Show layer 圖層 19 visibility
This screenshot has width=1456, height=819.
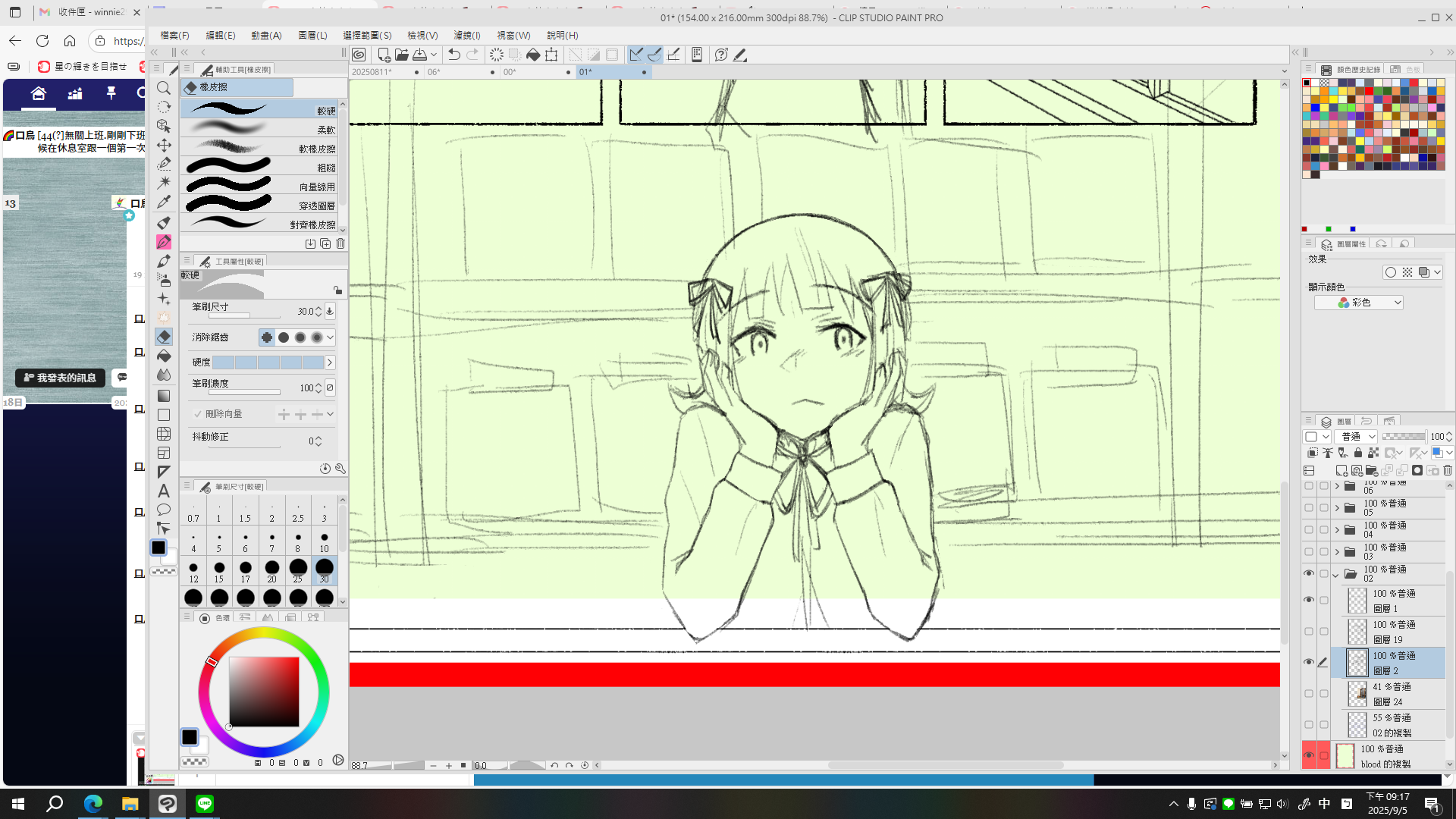1309,631
